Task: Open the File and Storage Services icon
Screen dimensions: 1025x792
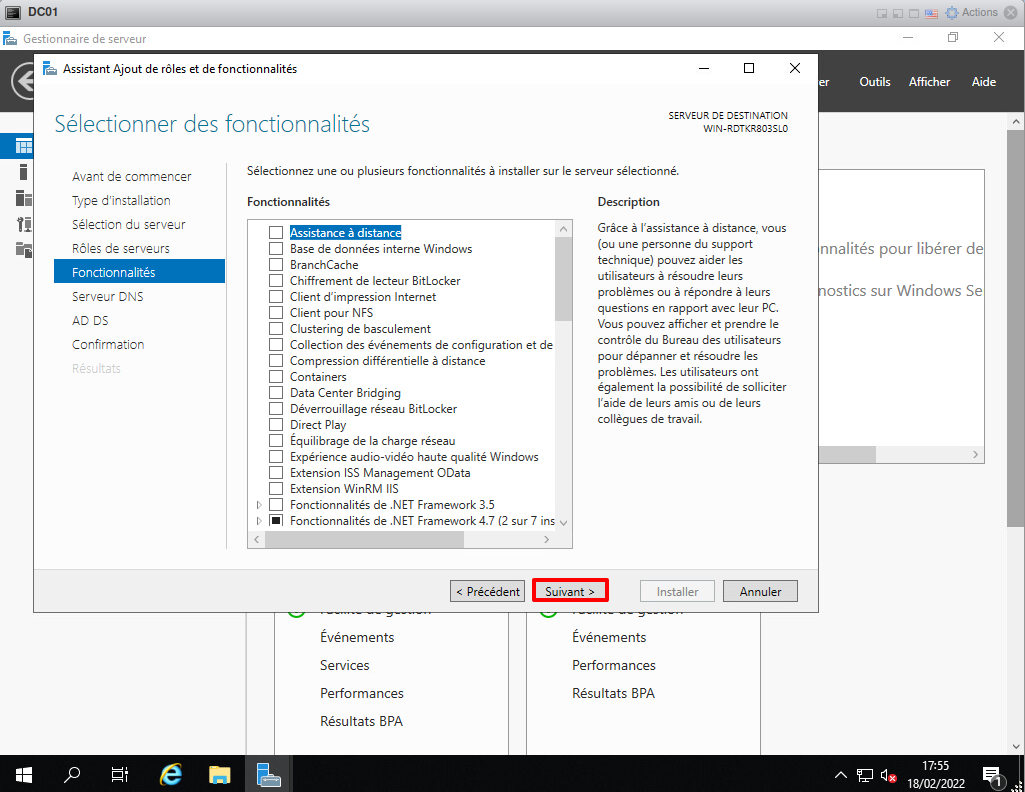Action: point(24,249)
